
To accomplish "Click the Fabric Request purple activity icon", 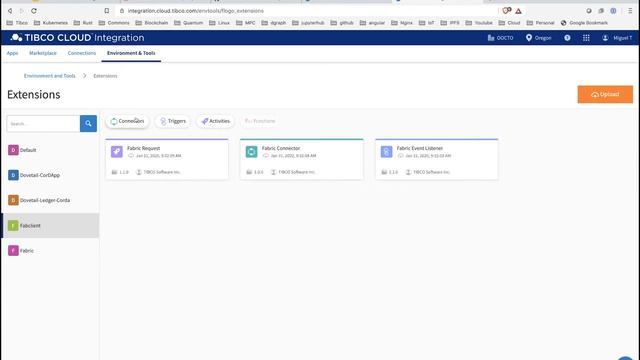I will [117, 152].
